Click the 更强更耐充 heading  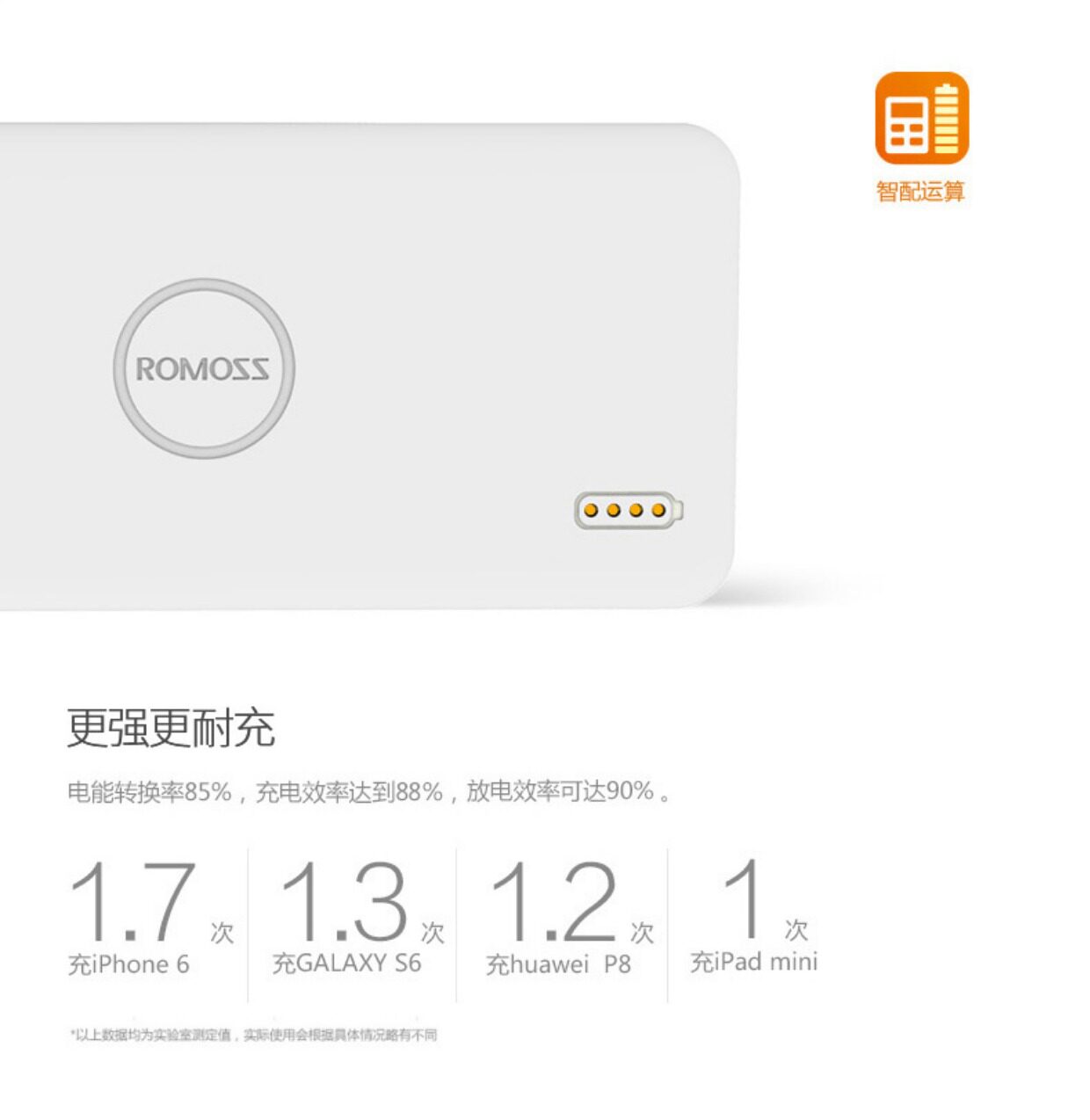coord(171,728)
